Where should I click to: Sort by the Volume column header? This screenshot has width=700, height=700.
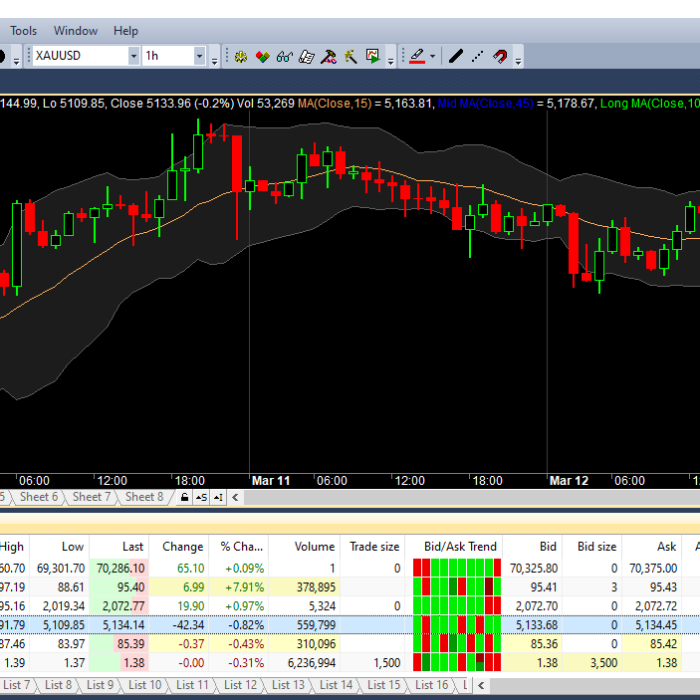304,546
